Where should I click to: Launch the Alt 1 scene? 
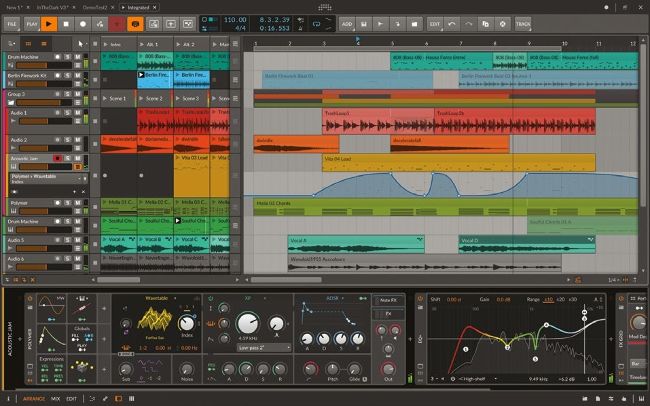(x=141, y=44)
